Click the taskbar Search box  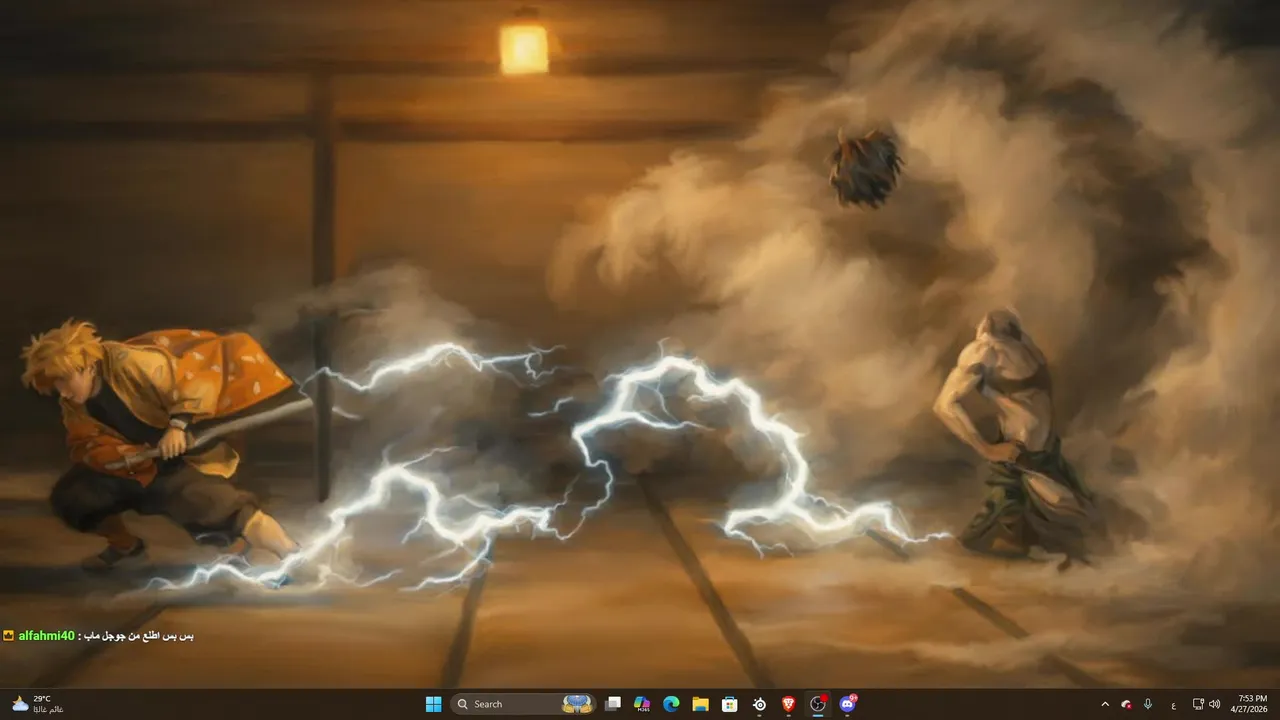(523, 704)
